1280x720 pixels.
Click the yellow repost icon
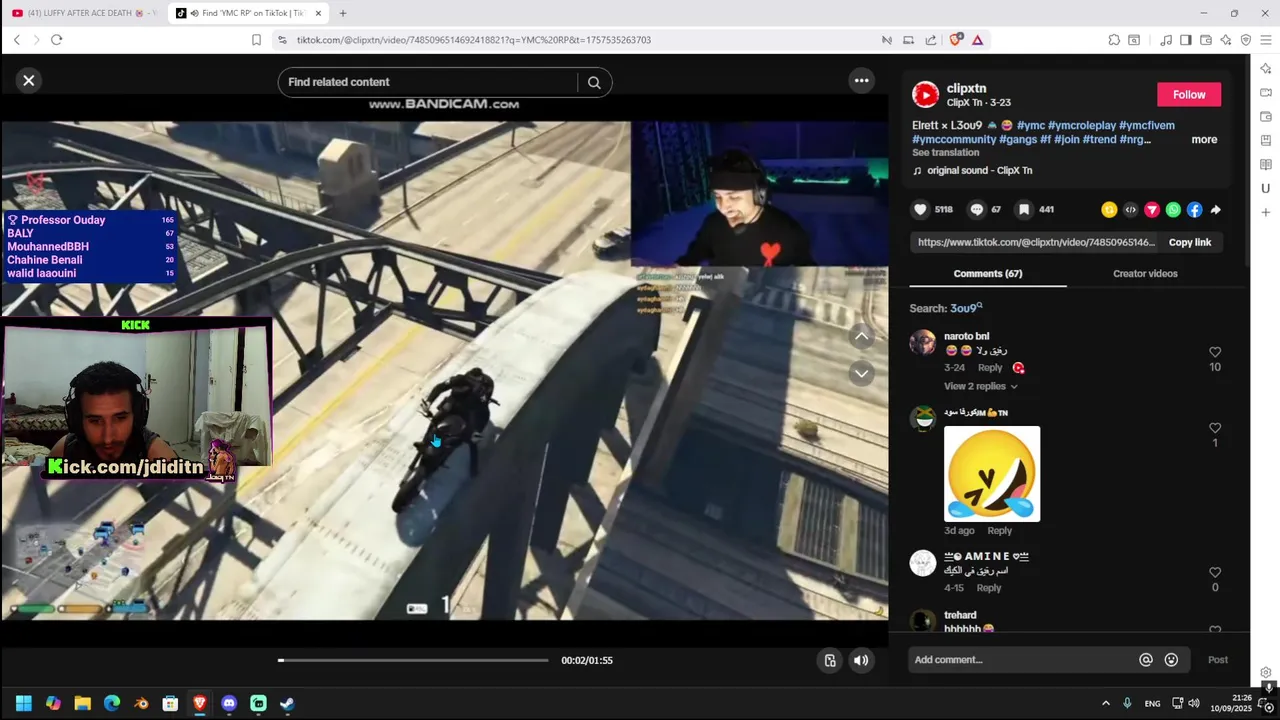1109,210
